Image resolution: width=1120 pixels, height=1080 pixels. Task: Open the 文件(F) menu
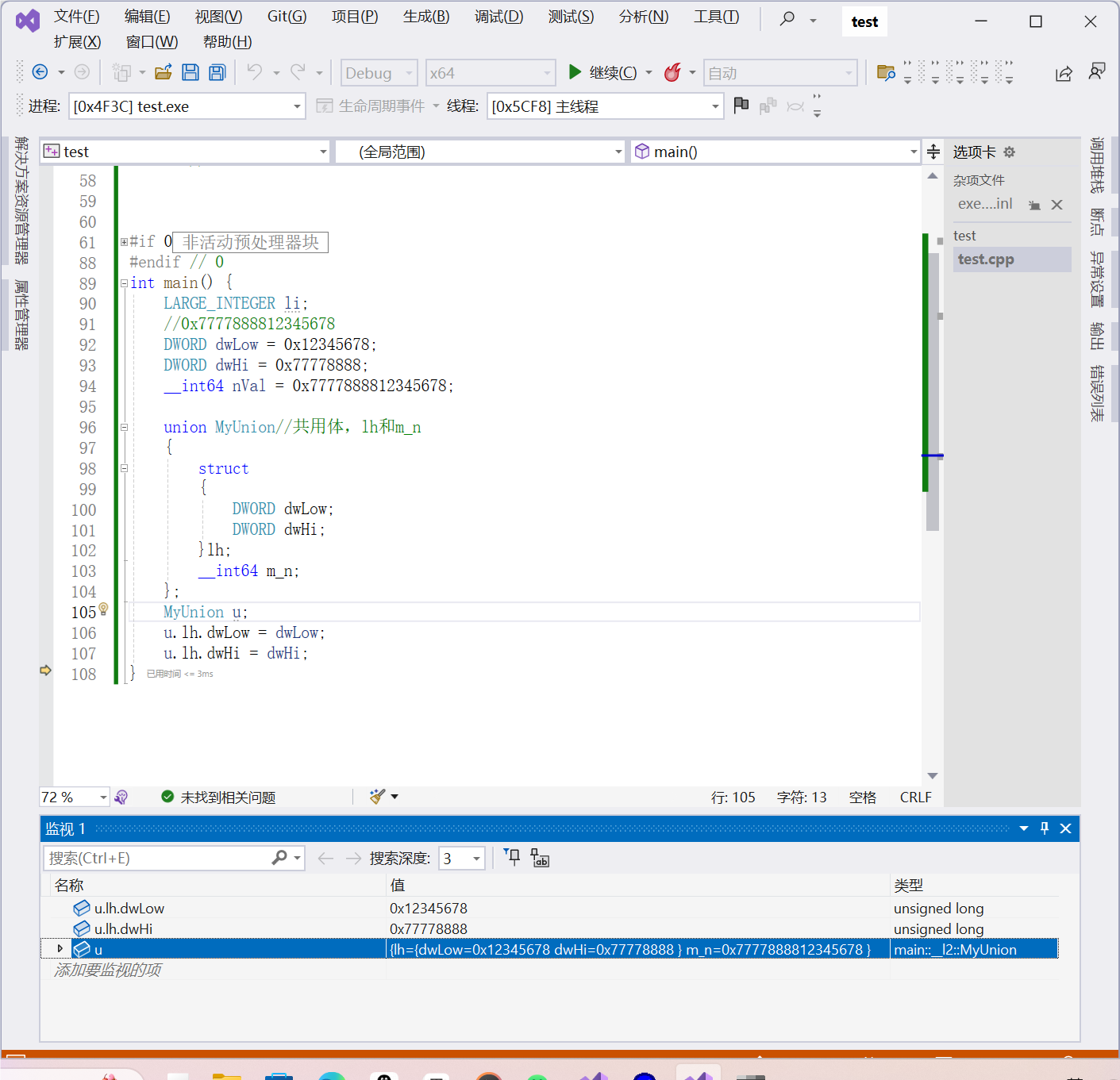76,17
